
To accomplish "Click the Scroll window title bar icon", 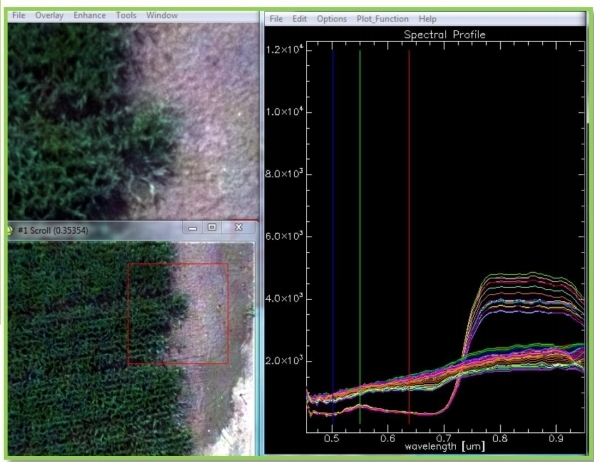I will (9, 230).
